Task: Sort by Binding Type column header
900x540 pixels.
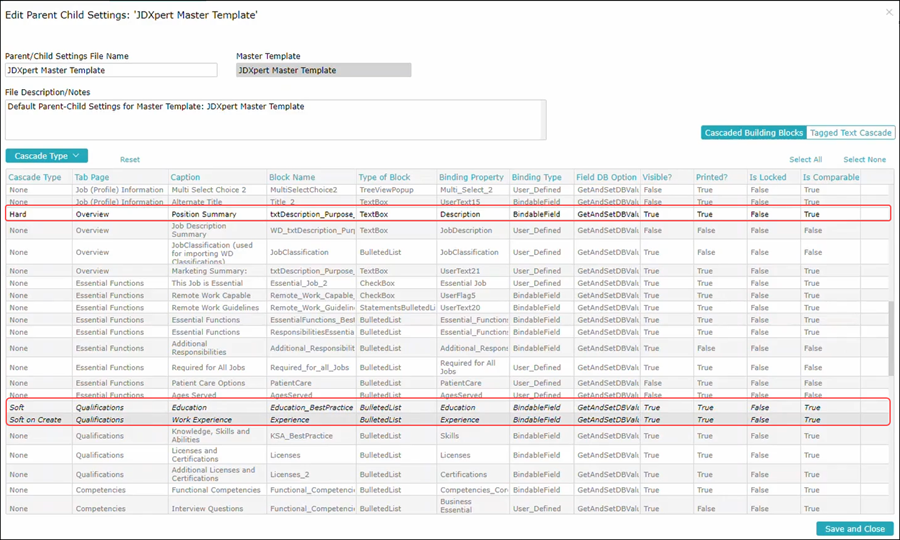Action: tap(537, 177)
